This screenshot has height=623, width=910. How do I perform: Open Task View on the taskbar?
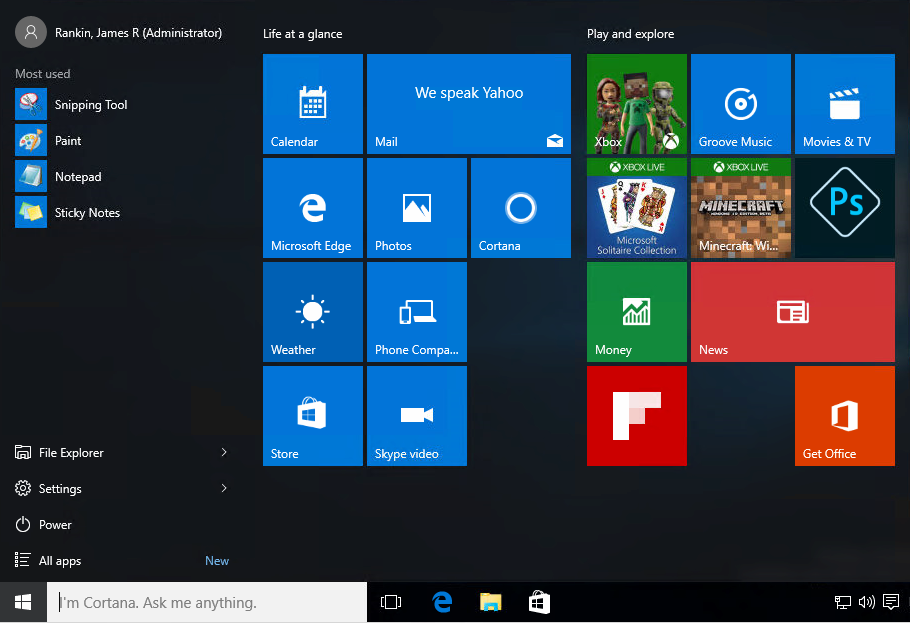click(391, 602)
